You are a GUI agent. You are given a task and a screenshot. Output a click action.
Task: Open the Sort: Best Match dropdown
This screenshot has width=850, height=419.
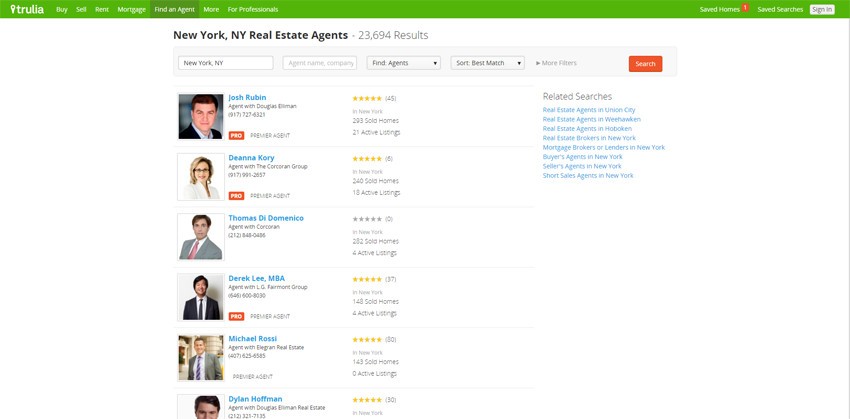[487, 63]
